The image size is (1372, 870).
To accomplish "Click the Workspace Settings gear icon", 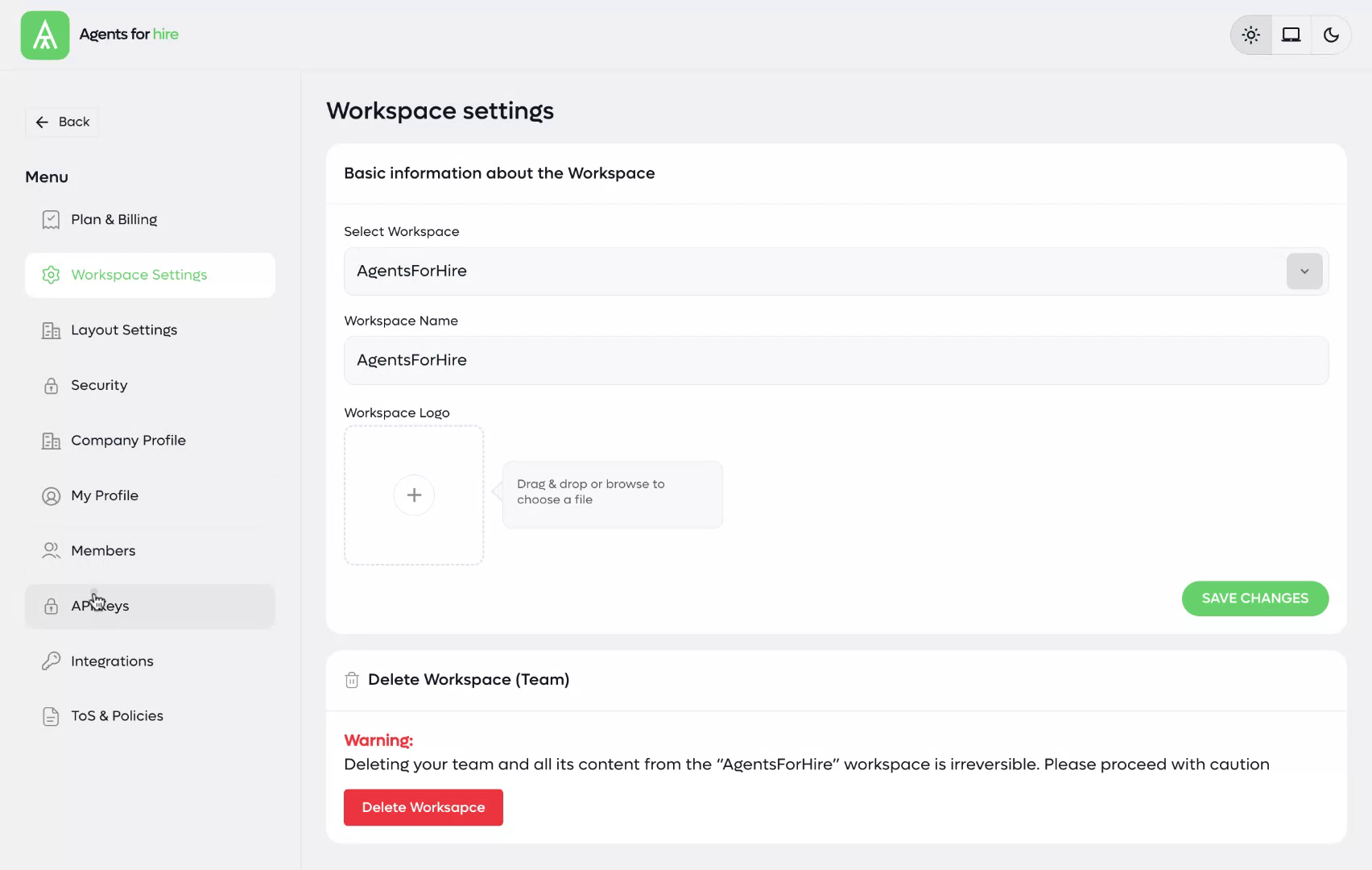I will 51,275.
